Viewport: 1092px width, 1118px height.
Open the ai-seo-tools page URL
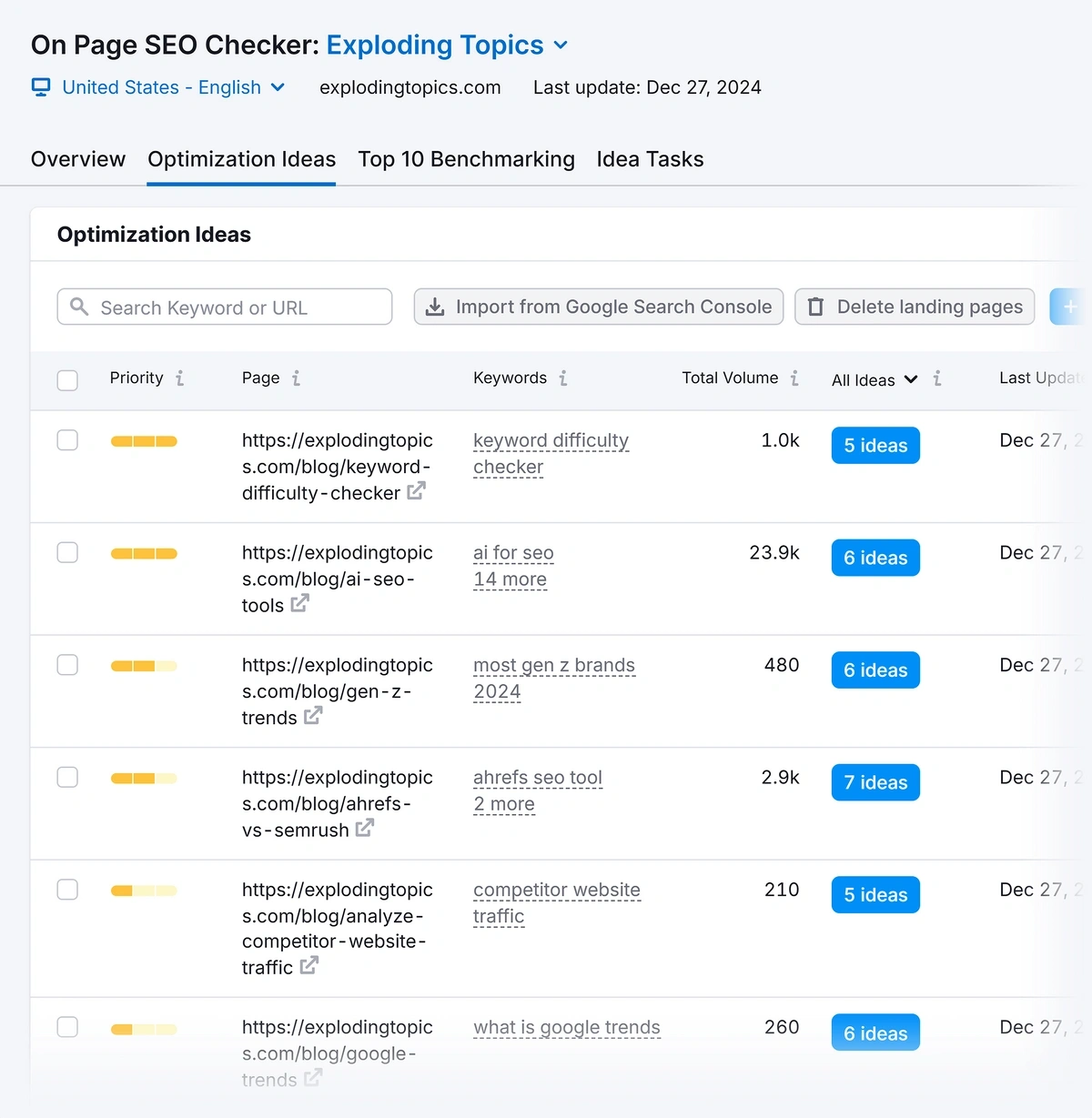[337, 579]
